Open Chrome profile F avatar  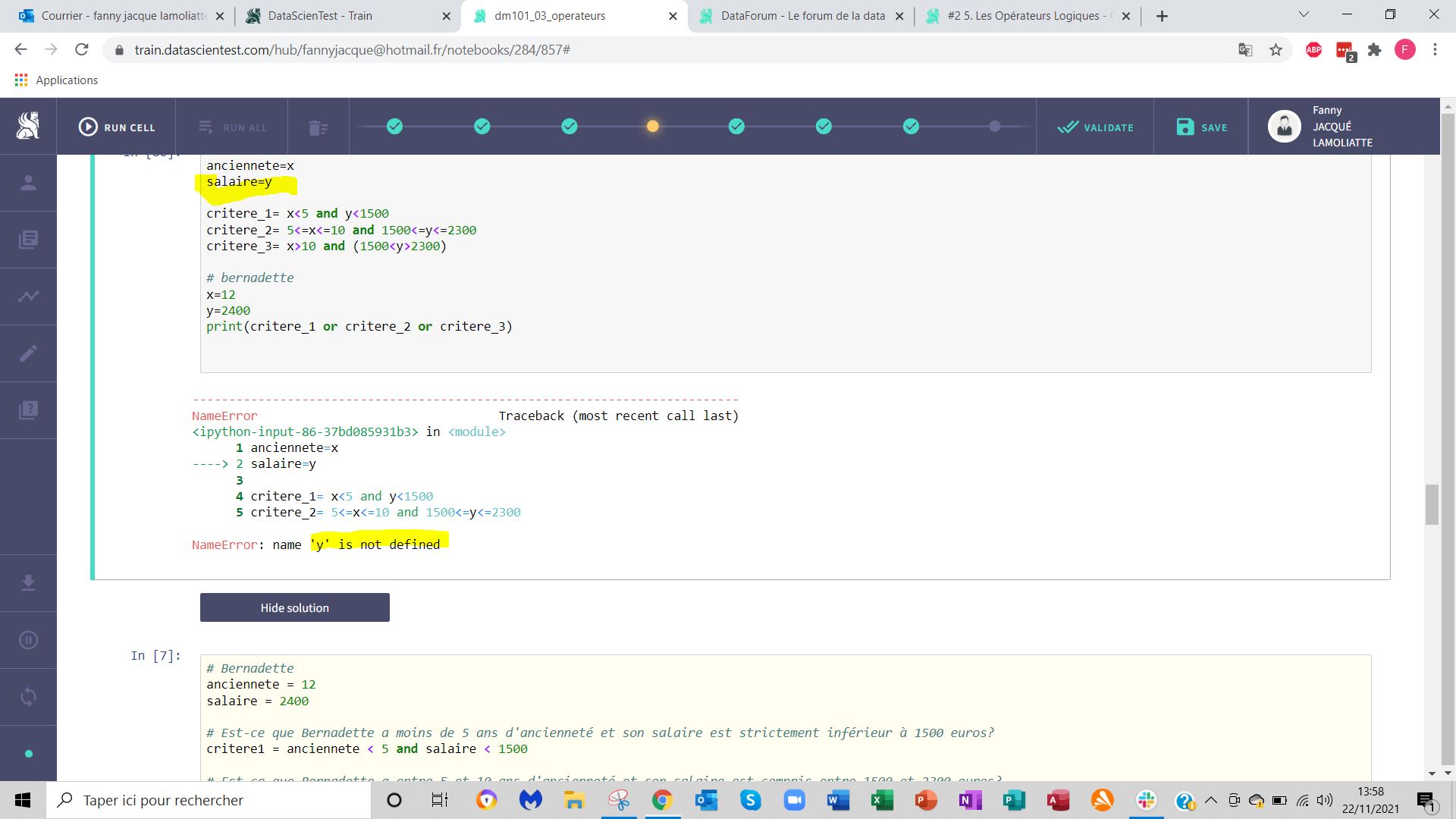(x=1404, y=50)
